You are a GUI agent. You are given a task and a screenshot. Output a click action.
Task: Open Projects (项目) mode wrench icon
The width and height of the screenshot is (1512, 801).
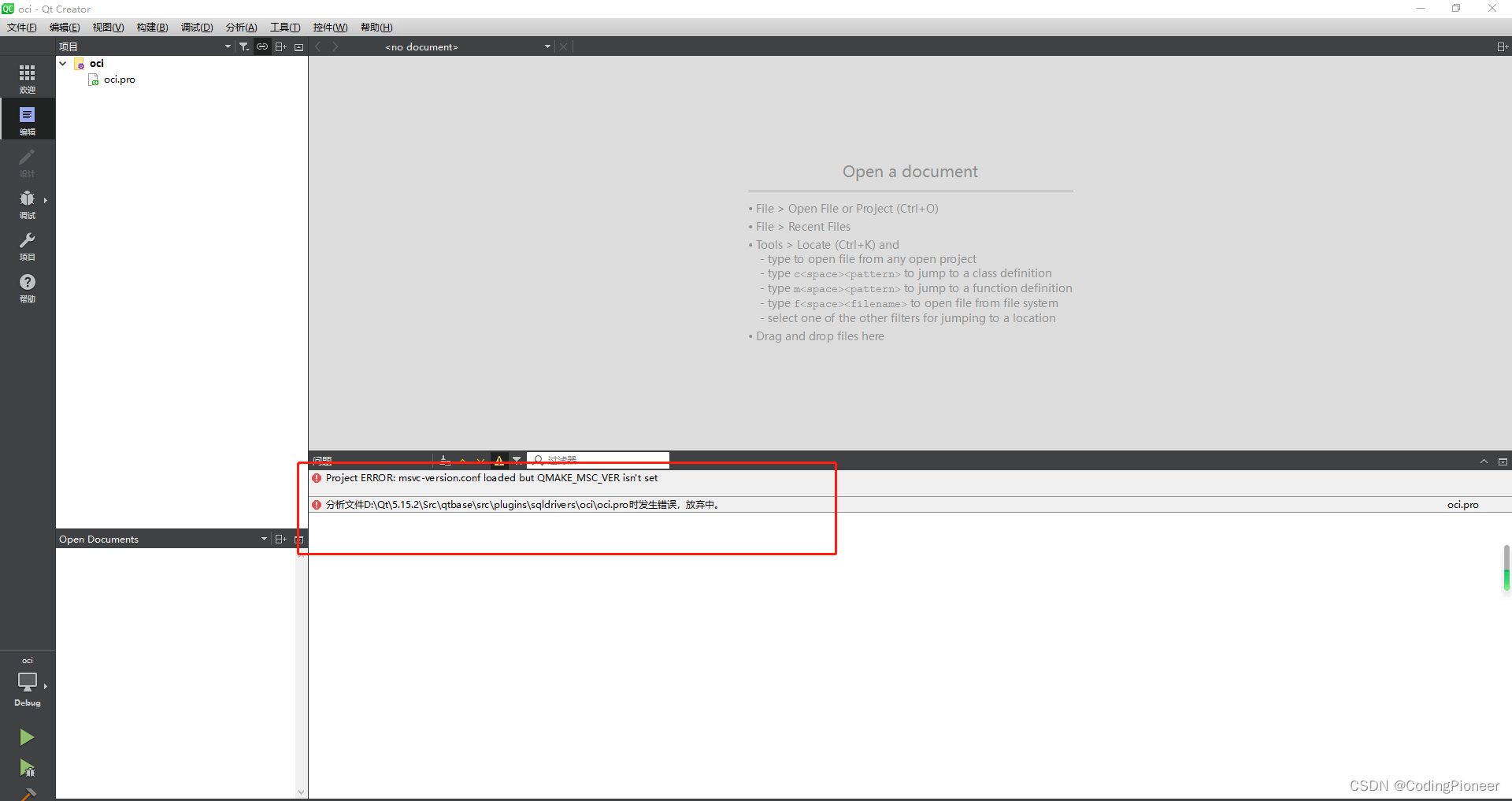28,245
